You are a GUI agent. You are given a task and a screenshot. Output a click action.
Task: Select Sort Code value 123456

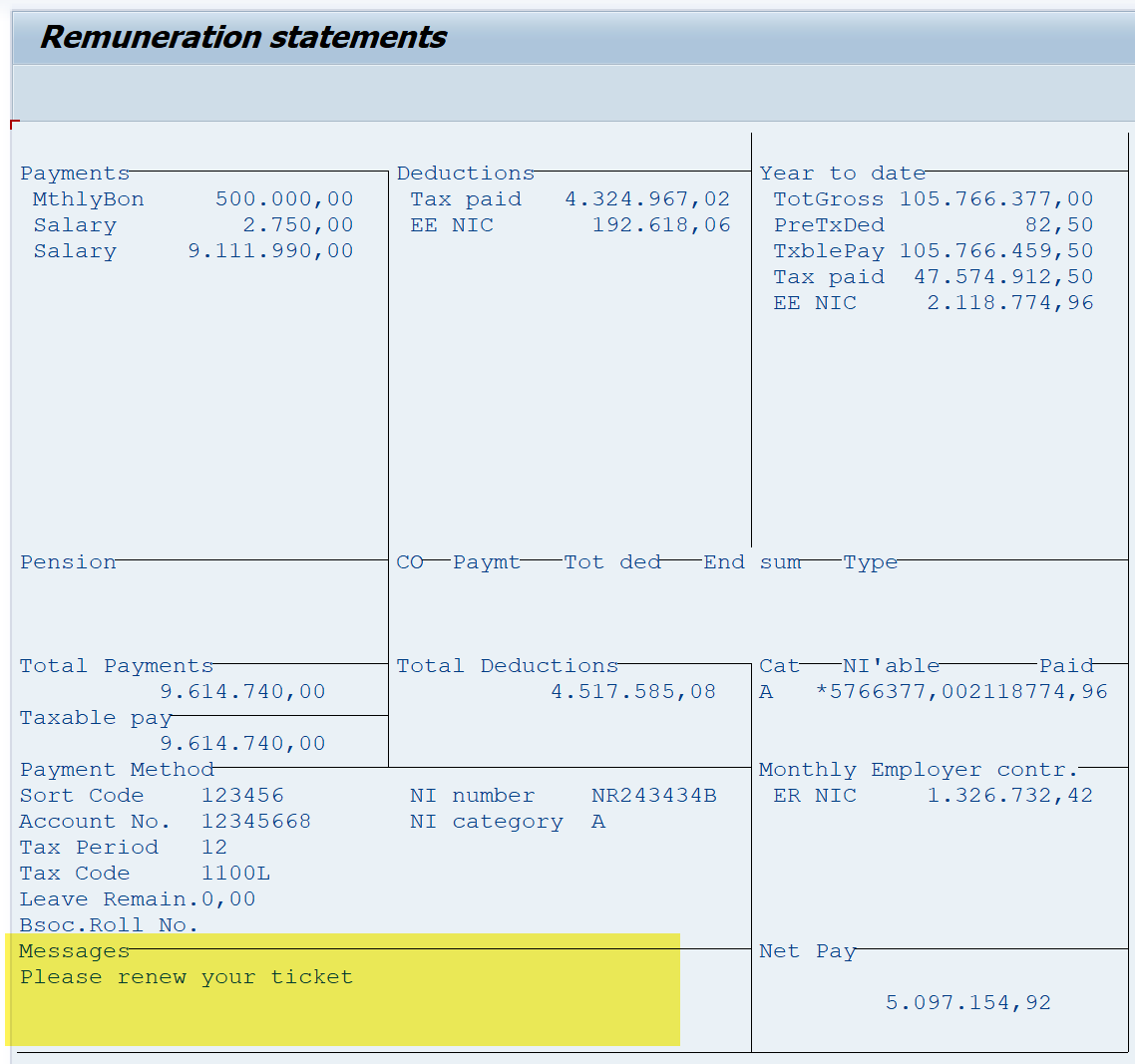[242, 796]
